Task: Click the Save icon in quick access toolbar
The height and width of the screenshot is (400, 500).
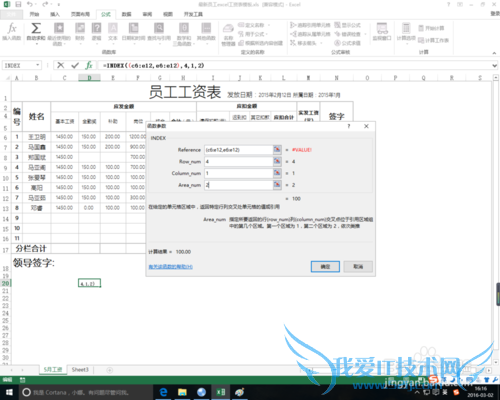Action: click(x=18, y=4)
